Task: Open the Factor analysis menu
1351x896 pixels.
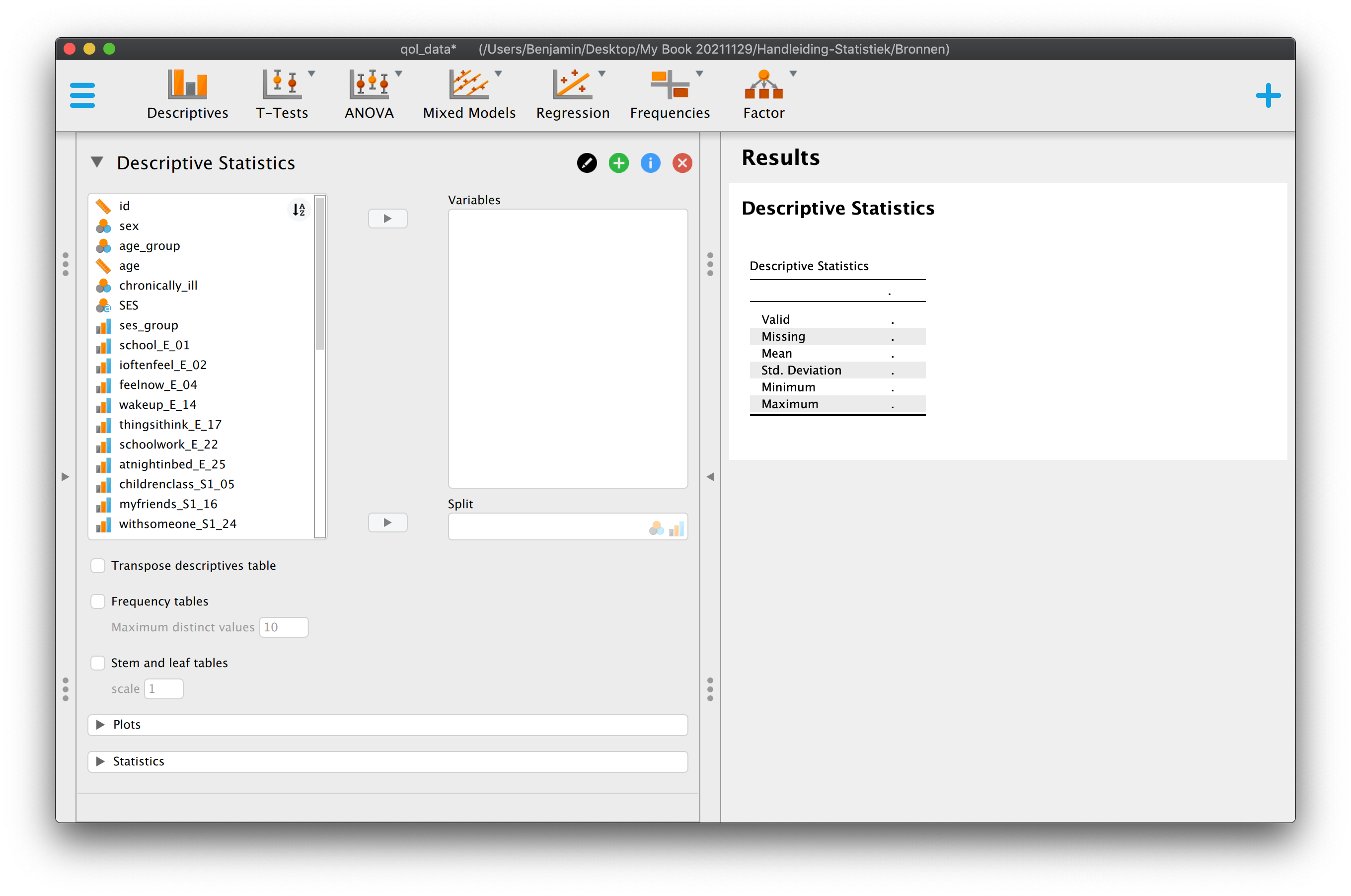Action: click(764, 95)
